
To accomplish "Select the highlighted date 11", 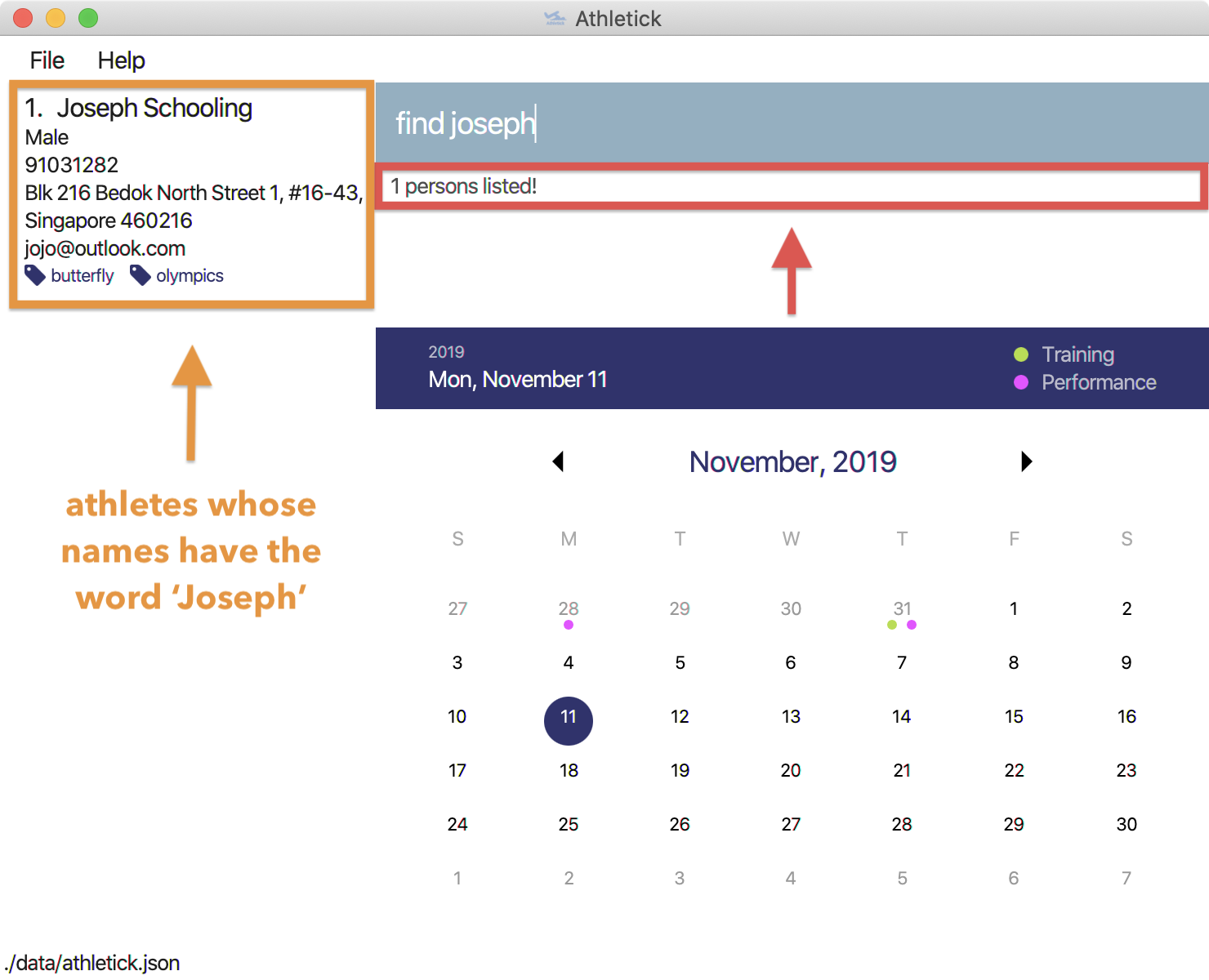I will click(x=569, y=720).
